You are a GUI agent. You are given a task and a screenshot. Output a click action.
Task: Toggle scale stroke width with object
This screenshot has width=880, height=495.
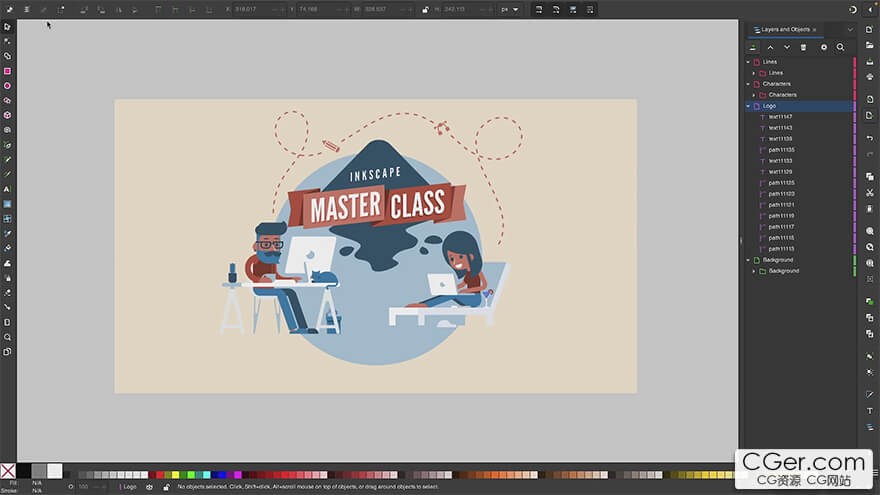(539, 10)
